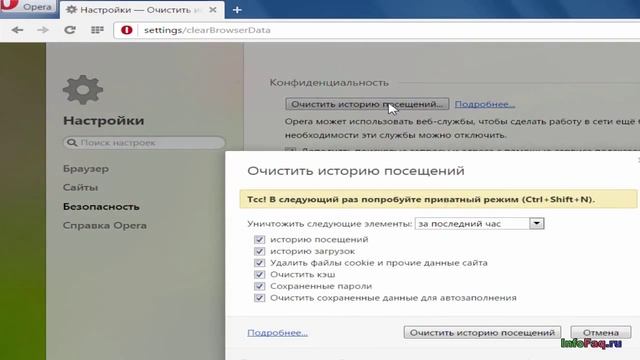Click the Поиск настроек search field
Screen dimensions: 640x360
[144, 142]
